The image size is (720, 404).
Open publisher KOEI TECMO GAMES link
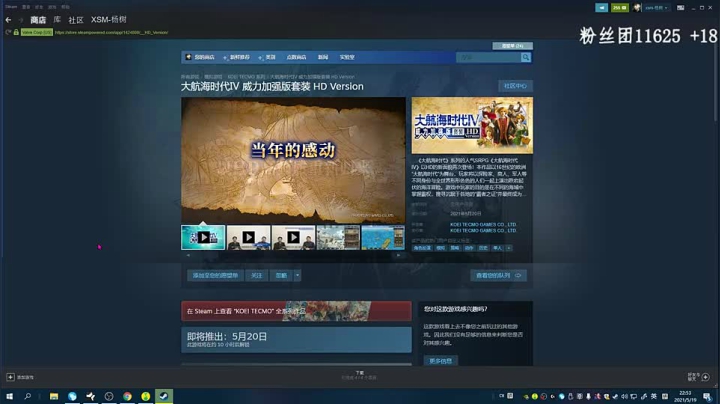483,230
